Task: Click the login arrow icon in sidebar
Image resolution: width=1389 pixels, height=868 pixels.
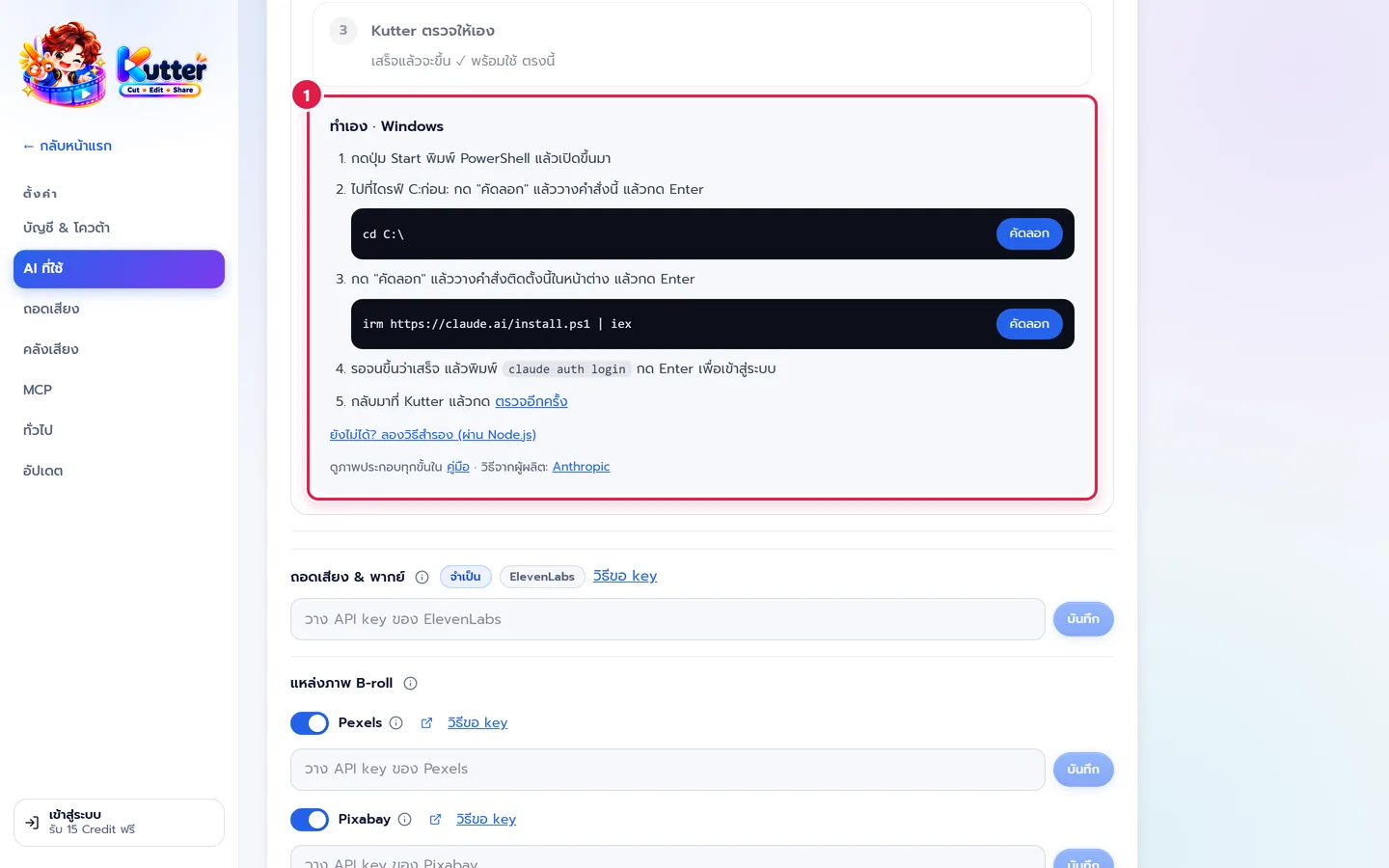Action: (x=32, y=823)
